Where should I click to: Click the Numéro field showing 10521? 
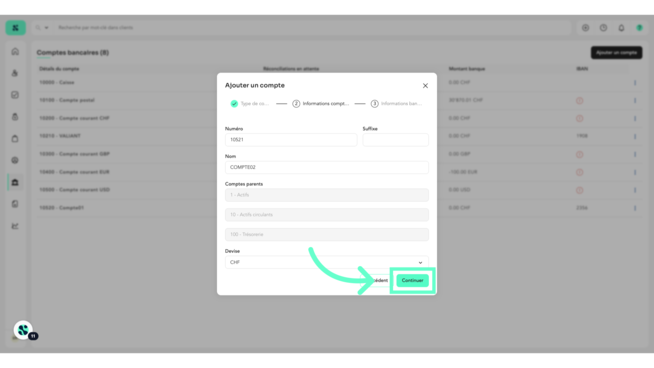291,140
